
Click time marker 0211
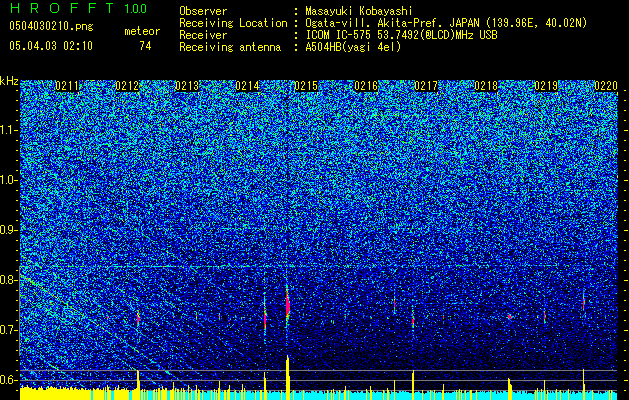67,86
